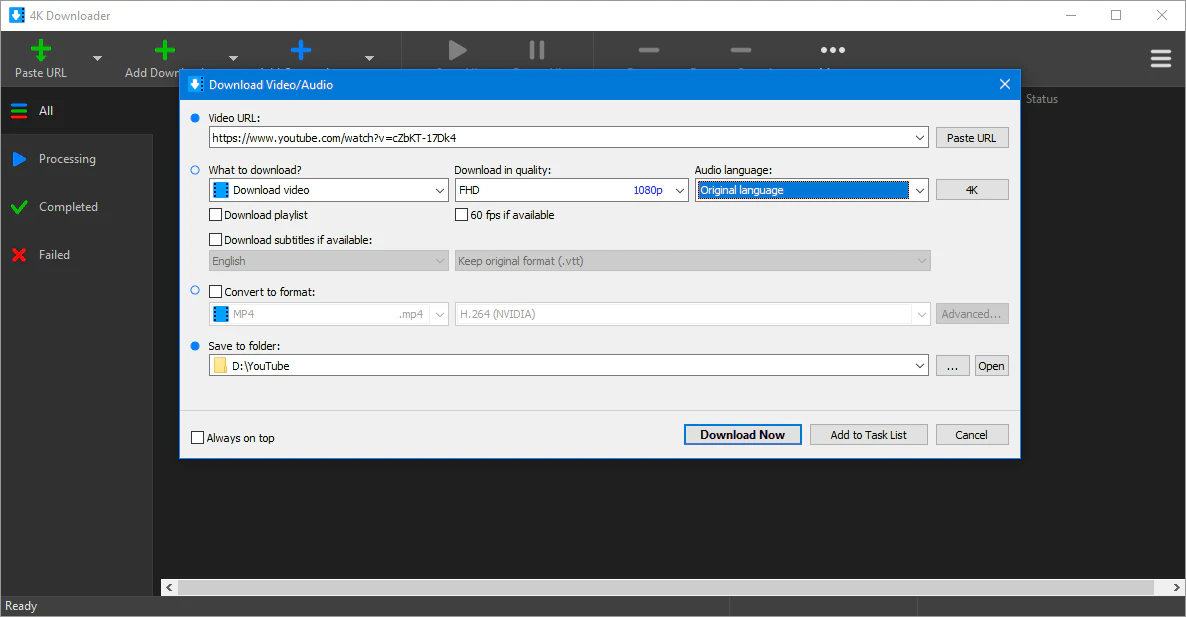
Task: Click the toolbar Start play icon
Action: pyautogui.click(x=457, y=50)
